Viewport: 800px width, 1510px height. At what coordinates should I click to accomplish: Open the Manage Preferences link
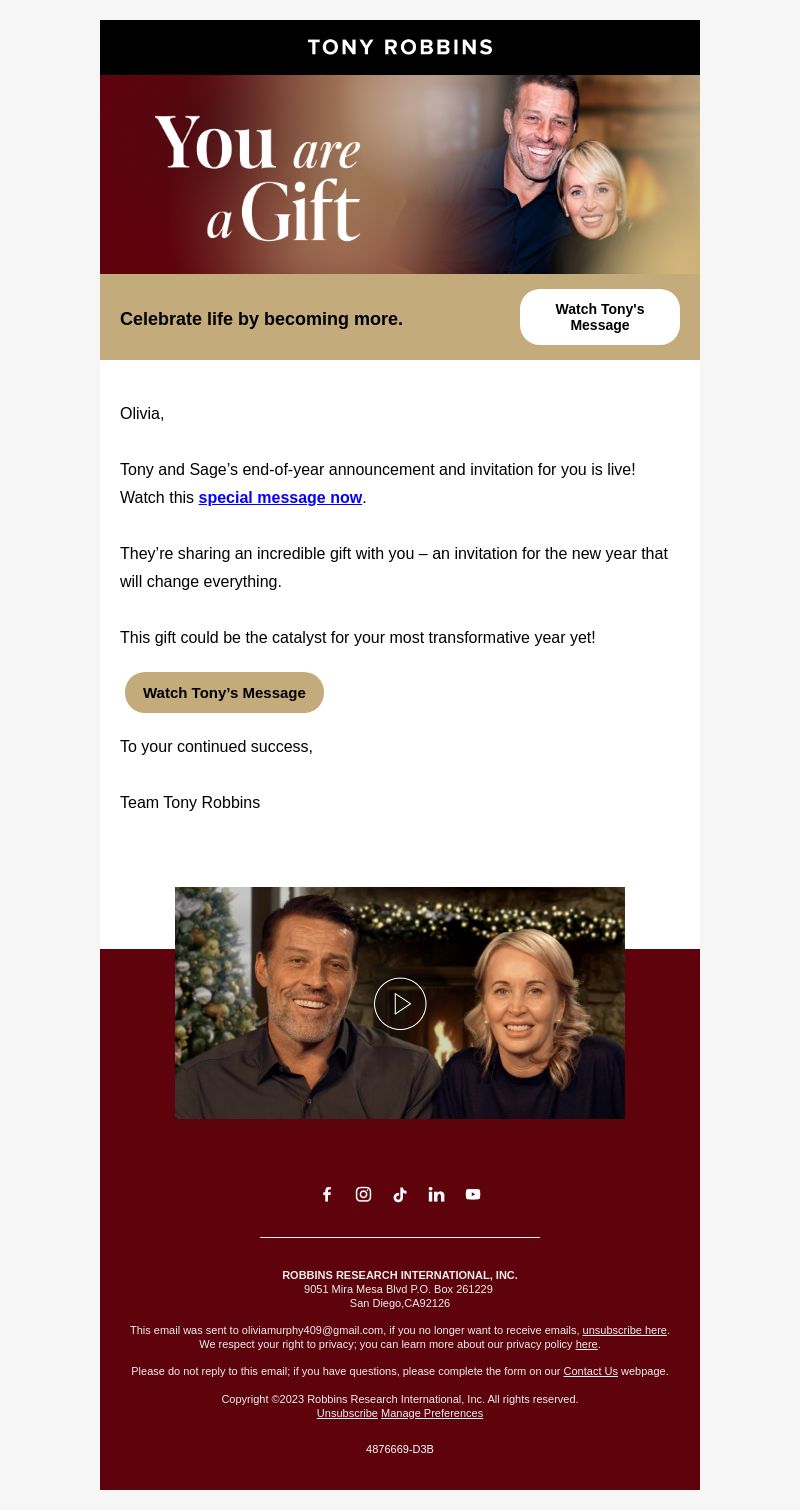coord(432,1413)
